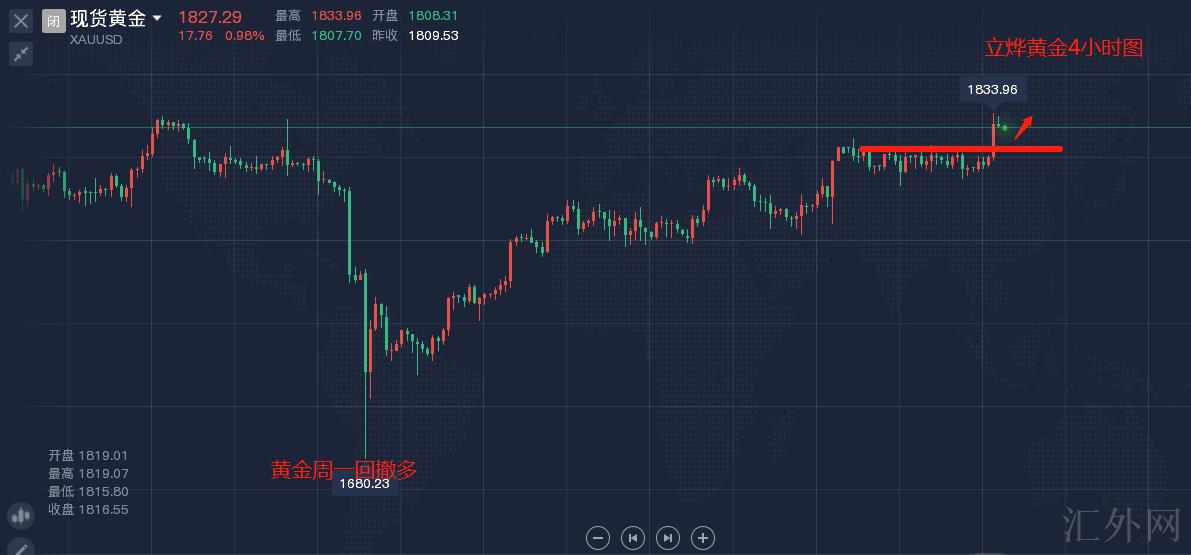Jump to the latest candles button
This screenshot has height=555, width=1191.
(668, 538)
